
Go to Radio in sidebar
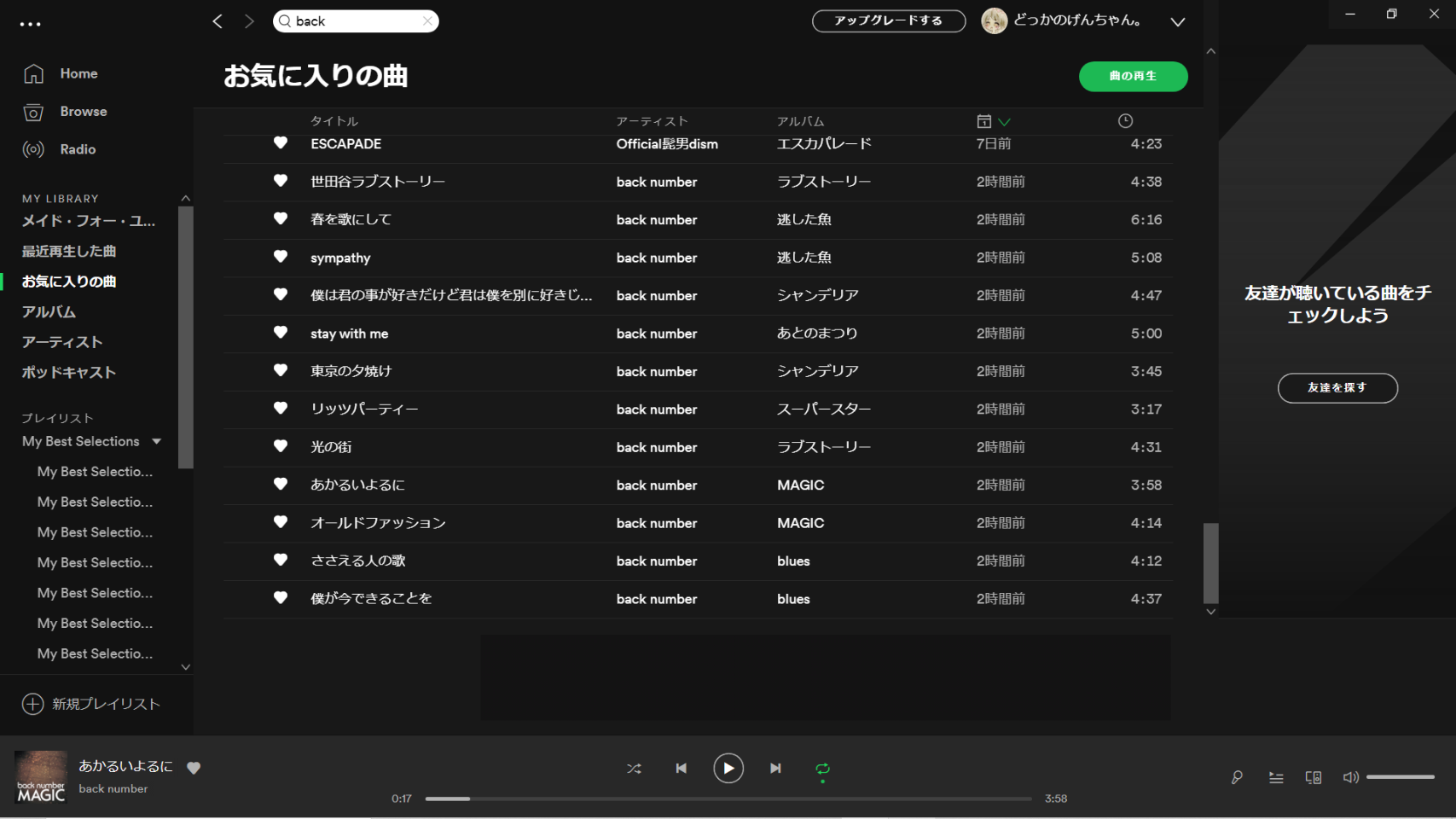coord(78,149)
